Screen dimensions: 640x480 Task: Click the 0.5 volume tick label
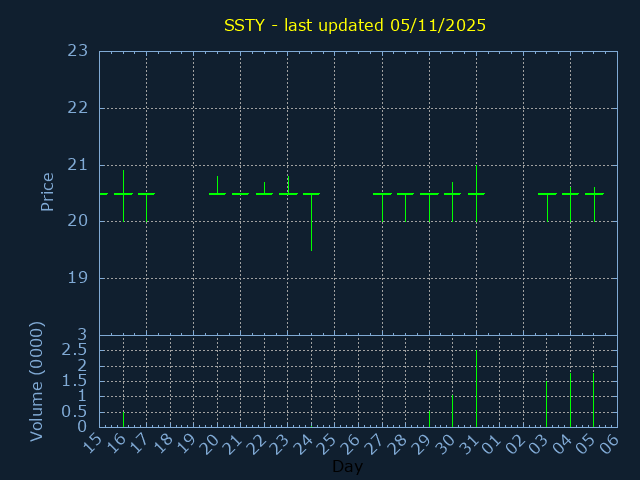(x=74, y=412)
